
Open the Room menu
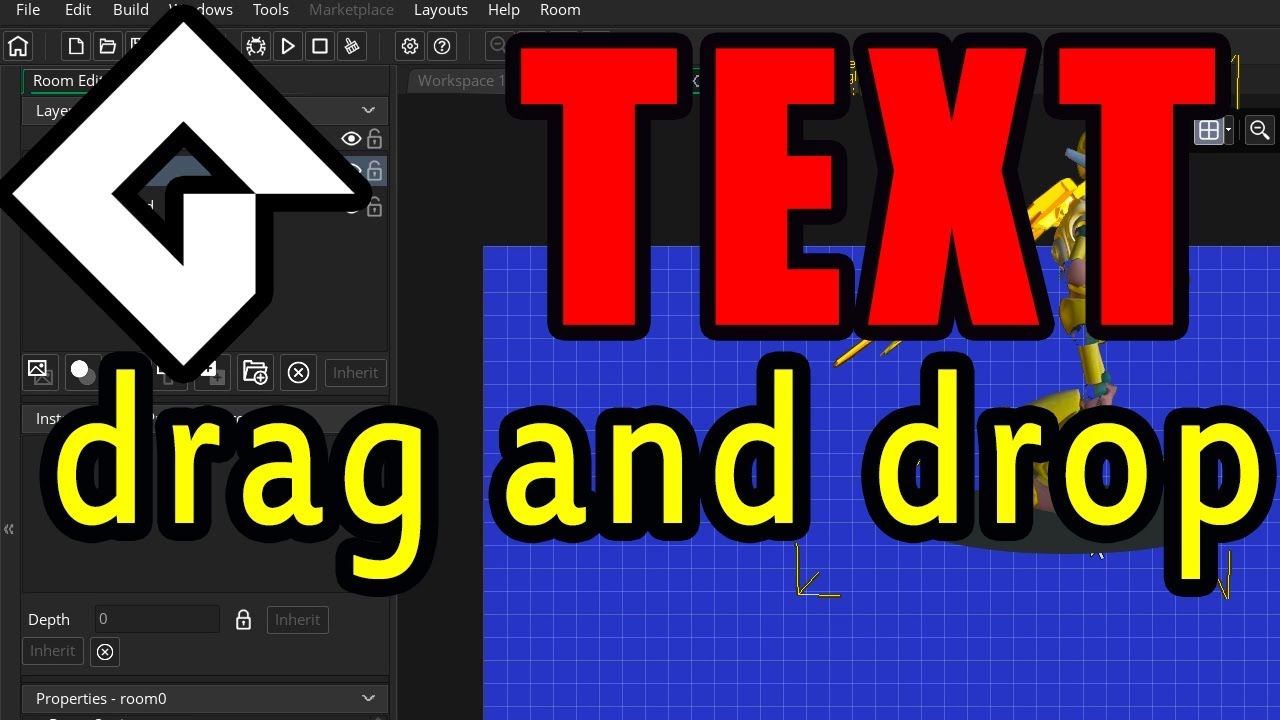coord(560,10)
